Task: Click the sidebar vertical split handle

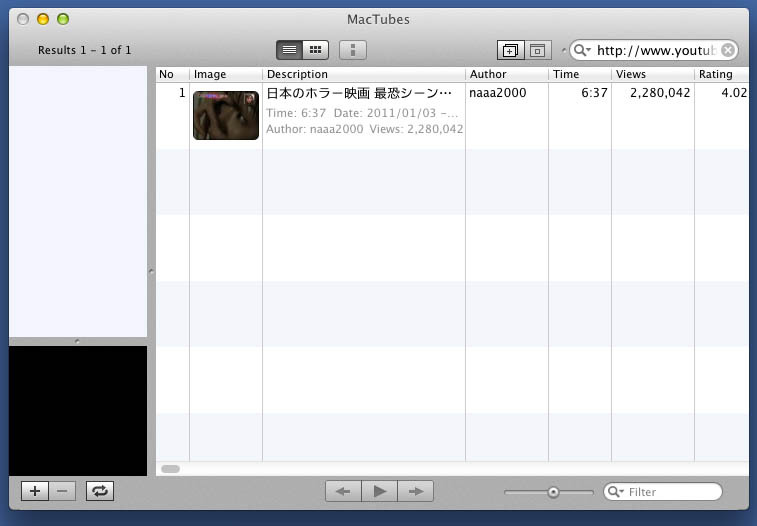Action: pos(151,272)
